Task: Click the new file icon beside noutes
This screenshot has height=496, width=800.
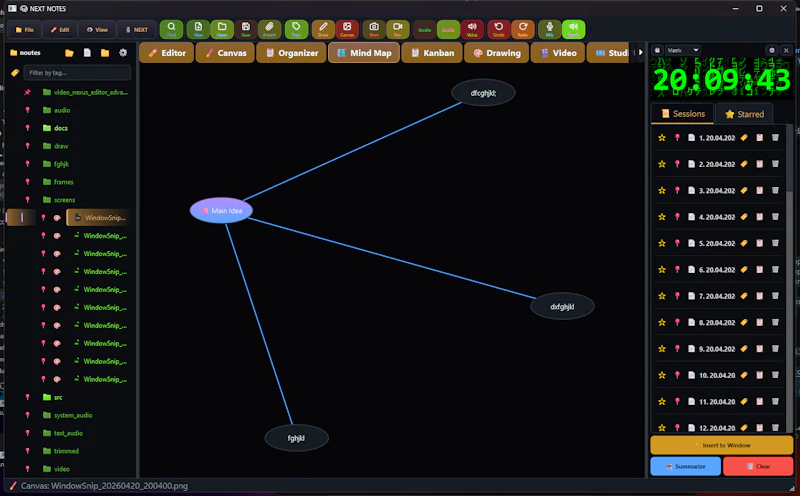Action: point(87,53)
